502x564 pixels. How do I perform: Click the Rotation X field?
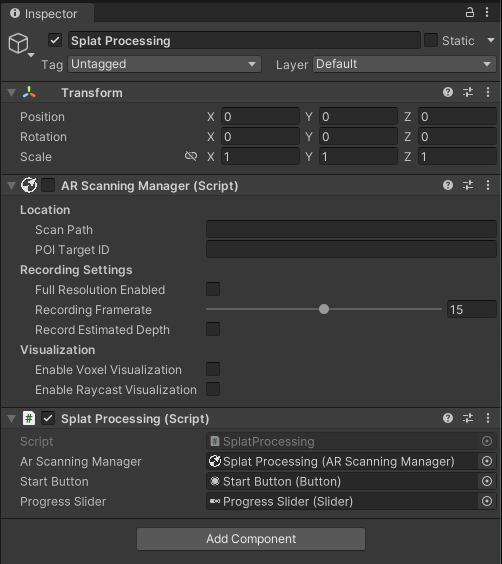click(x=260, y=137)
